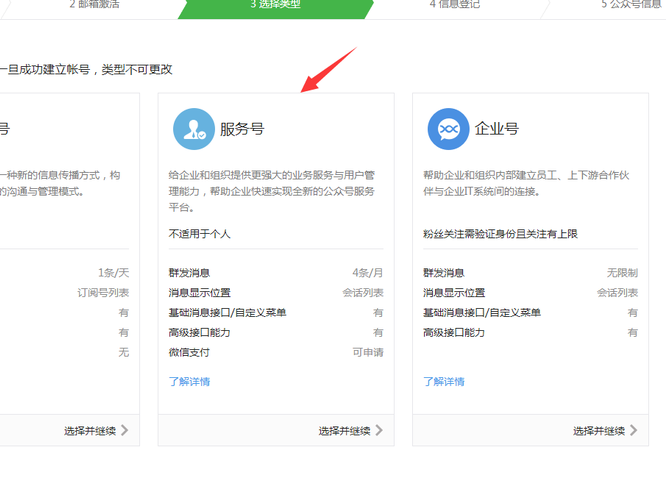Click 消息显示位置 label in 企业号 card
This screenshot has height=500, width=666.
454,293
